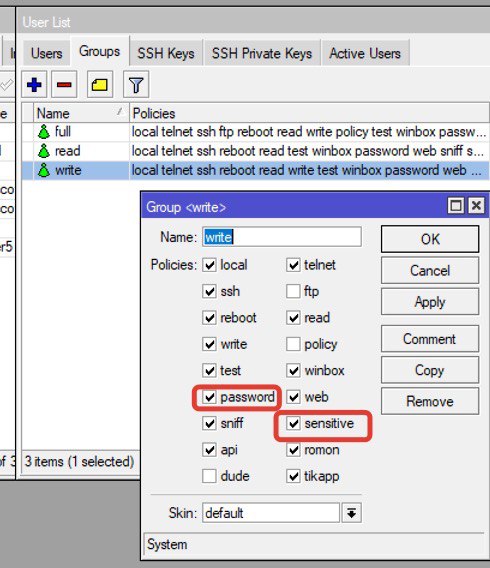Screen dimensions: 490x568
Task: Click the Cancel button
Action: point(430,271)
